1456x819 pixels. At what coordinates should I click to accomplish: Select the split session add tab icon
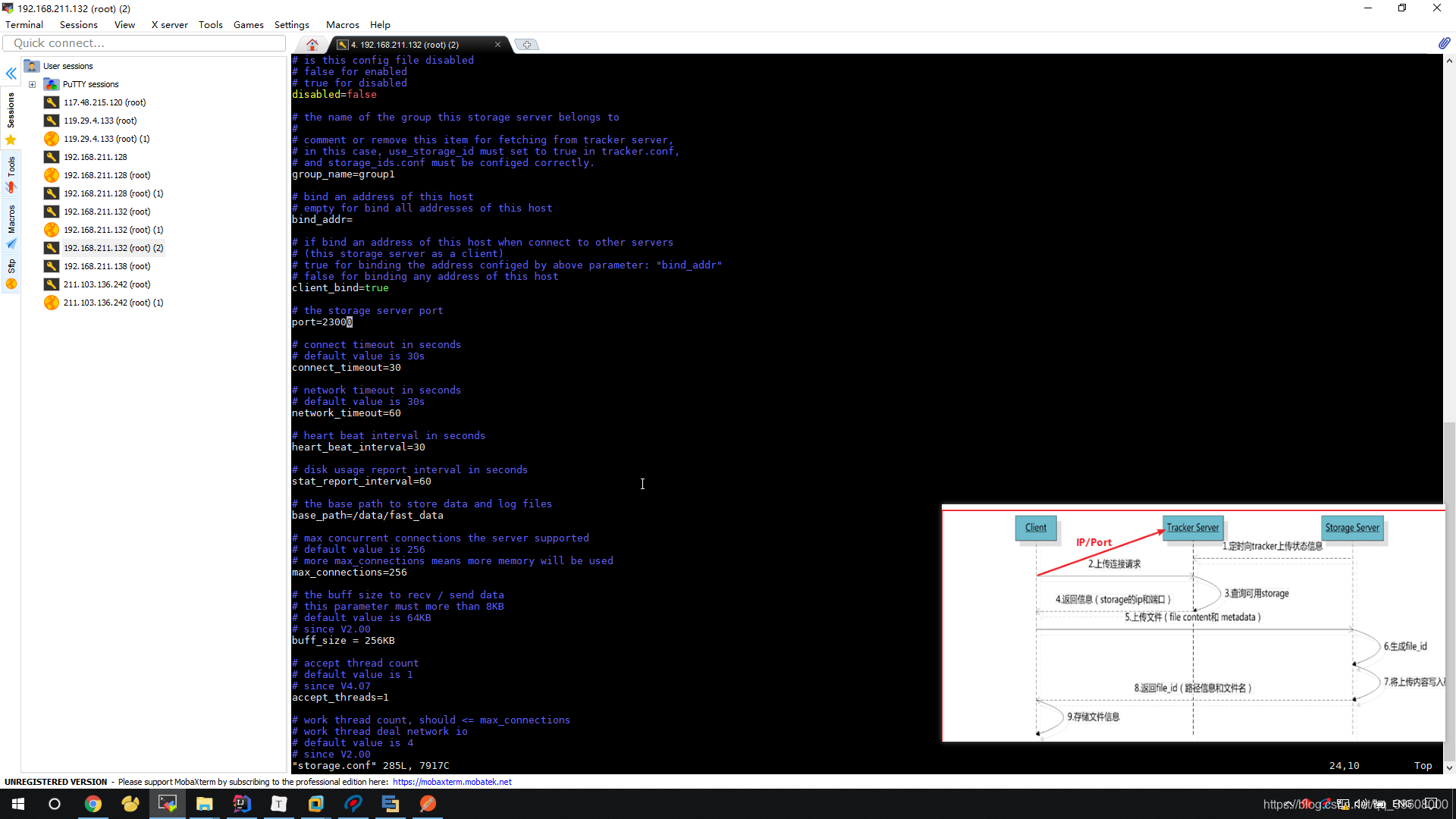click(527, 44)
